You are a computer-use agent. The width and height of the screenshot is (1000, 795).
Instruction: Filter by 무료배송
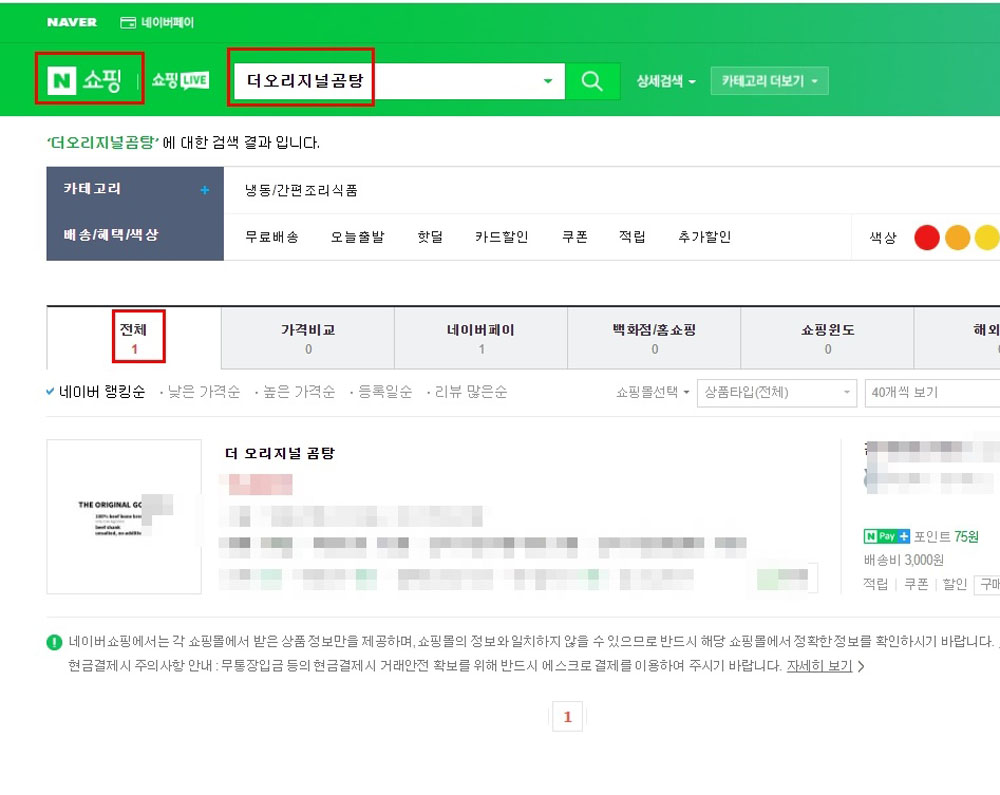coord(272,237)
